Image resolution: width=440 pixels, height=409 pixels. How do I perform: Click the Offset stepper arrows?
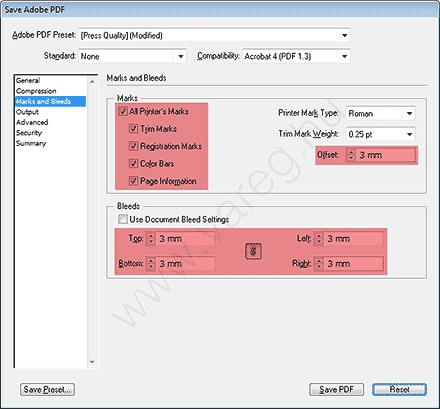pos(351,155)
